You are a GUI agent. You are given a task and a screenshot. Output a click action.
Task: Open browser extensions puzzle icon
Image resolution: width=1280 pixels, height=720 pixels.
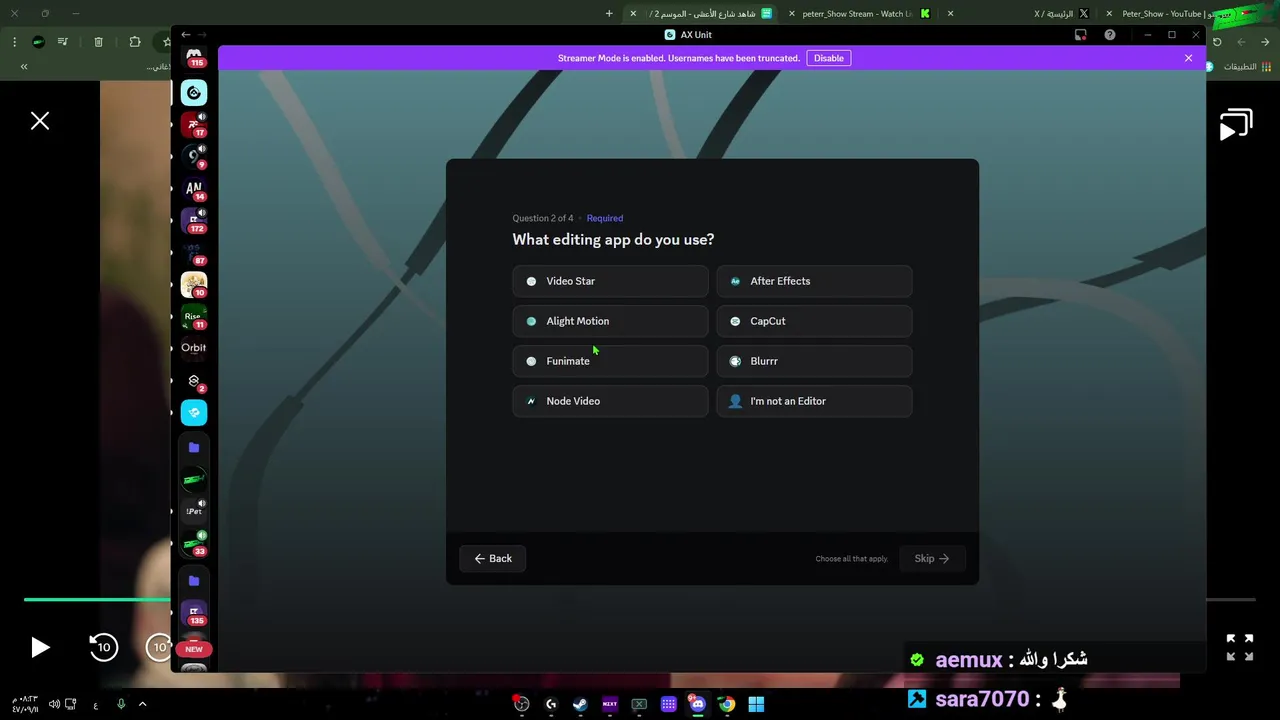pyautogui.click(x=135, y=42)
